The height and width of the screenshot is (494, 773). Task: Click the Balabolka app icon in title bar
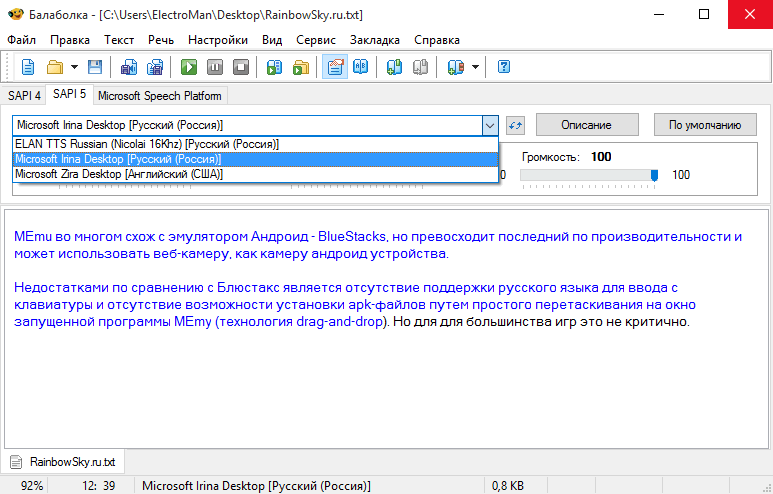coord(16,15)
